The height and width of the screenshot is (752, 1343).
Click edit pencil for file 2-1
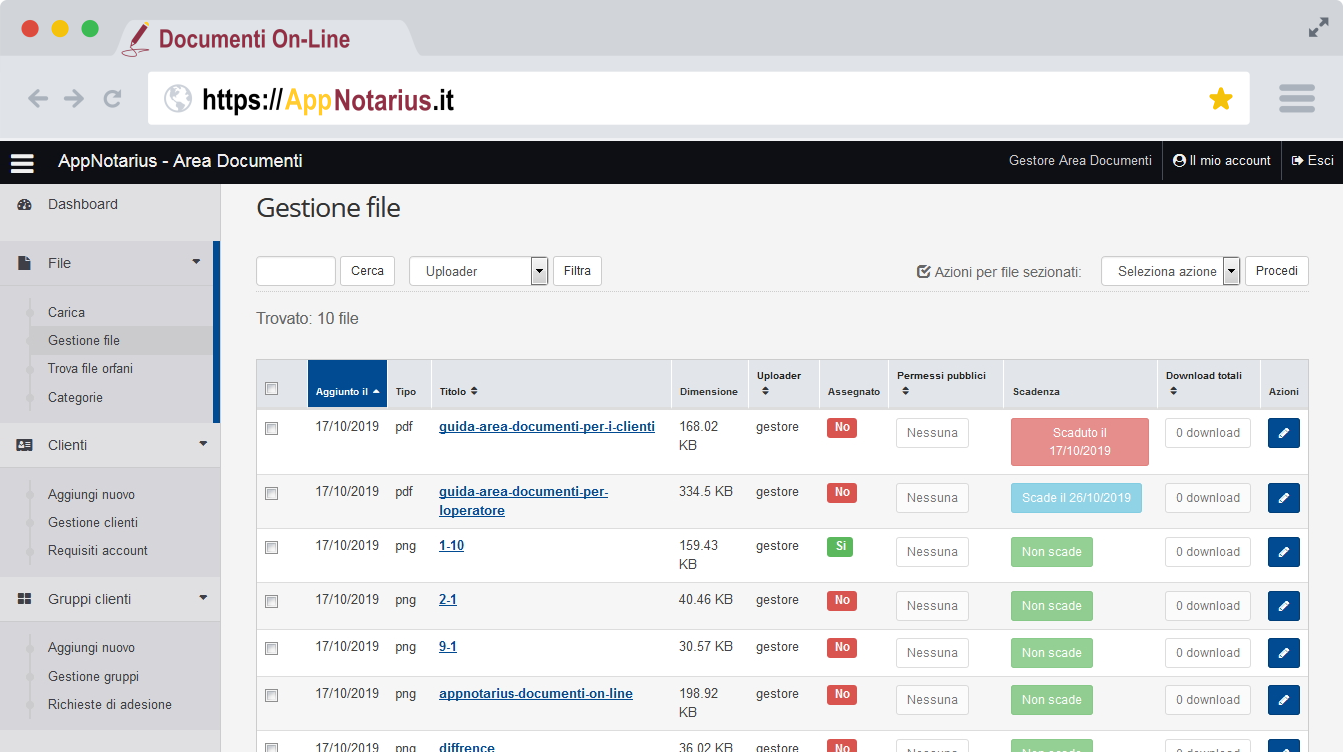pyautogui.click(x=1283, y=606)
